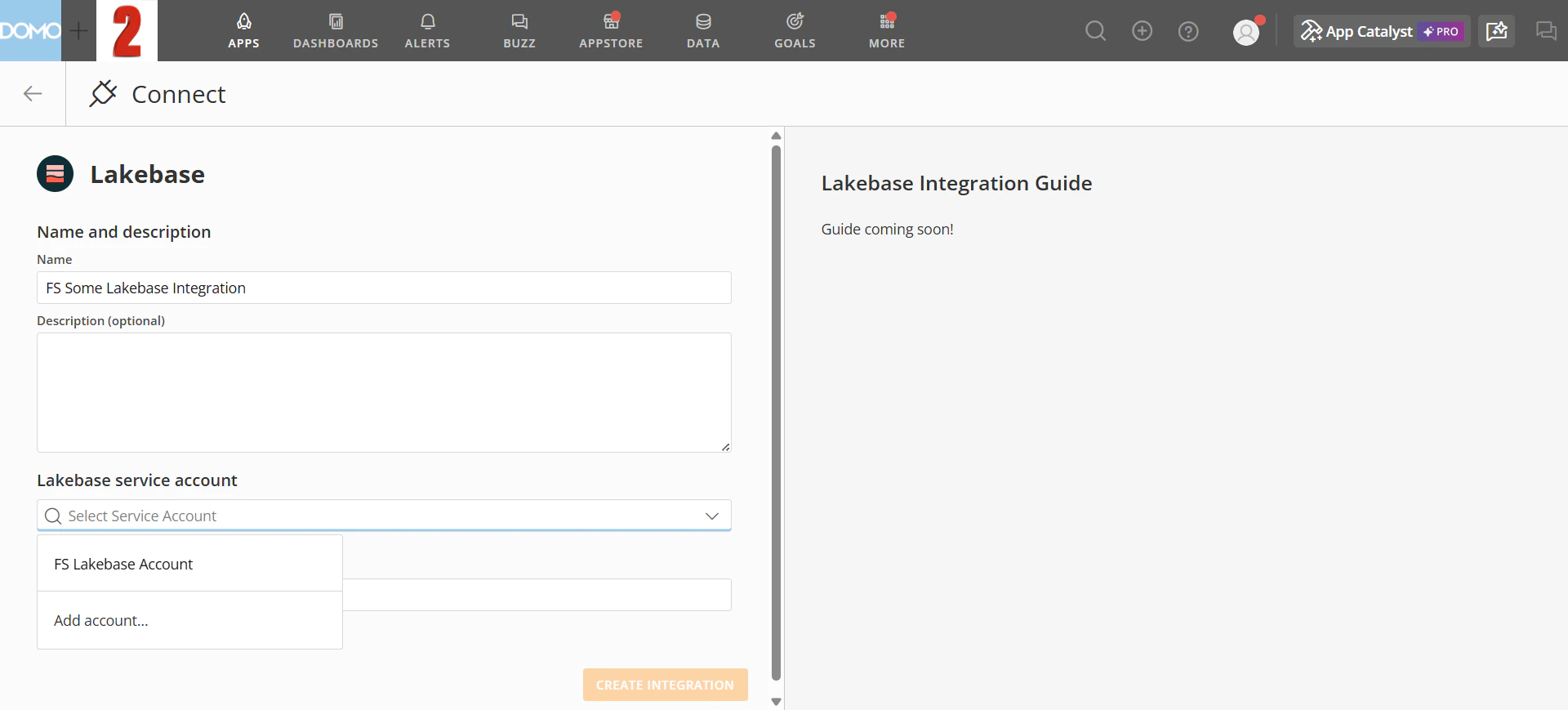
Task: Collapse the service account dropdown chevron
Action: click(x=712, y=516)
